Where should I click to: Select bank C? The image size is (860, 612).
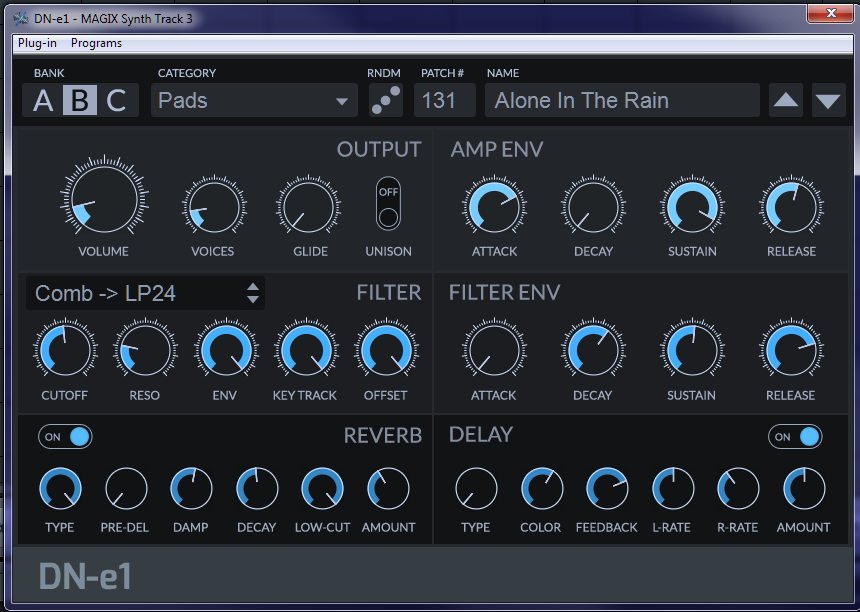(116, 101)
